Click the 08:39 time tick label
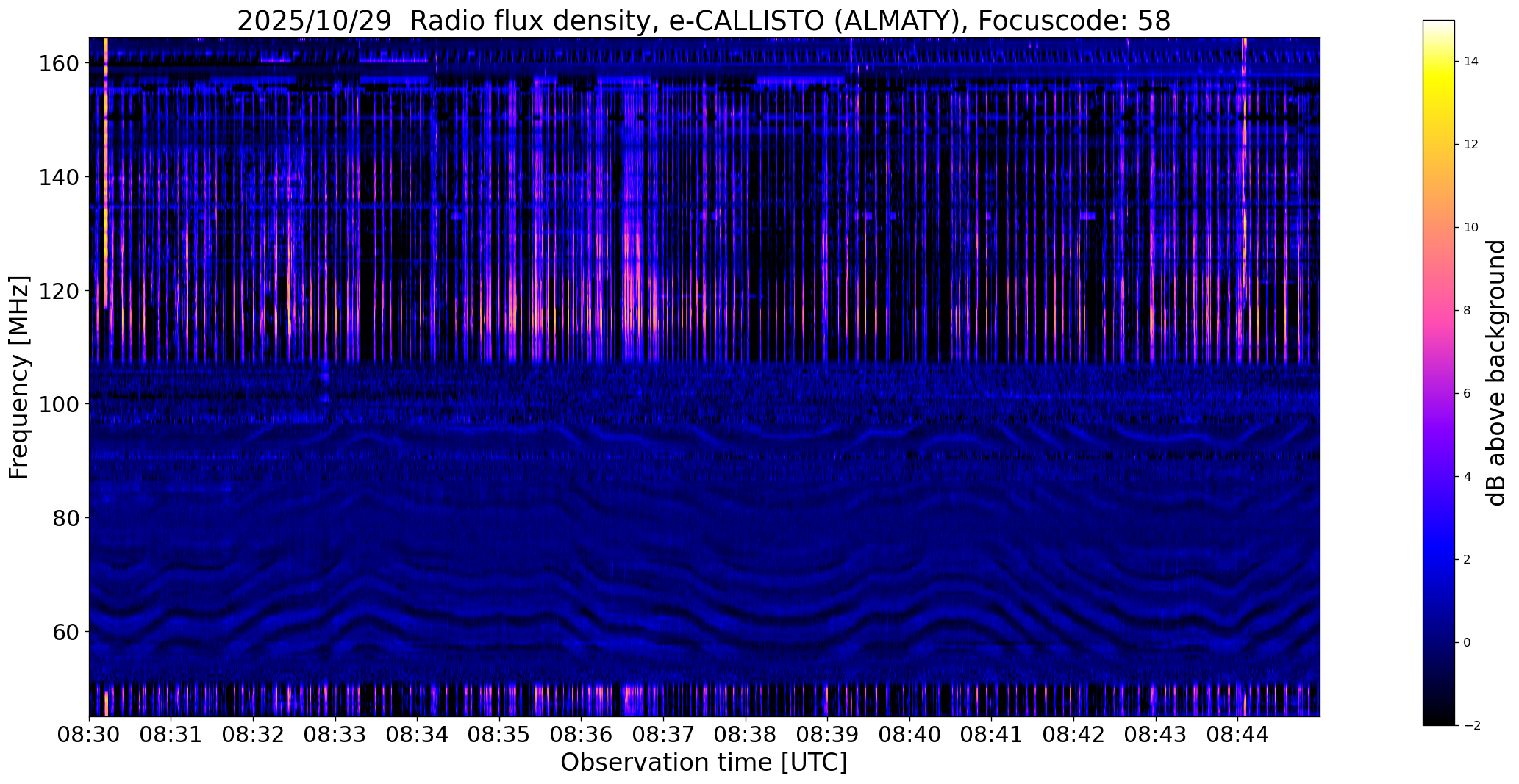 click(x=827, y=736)
